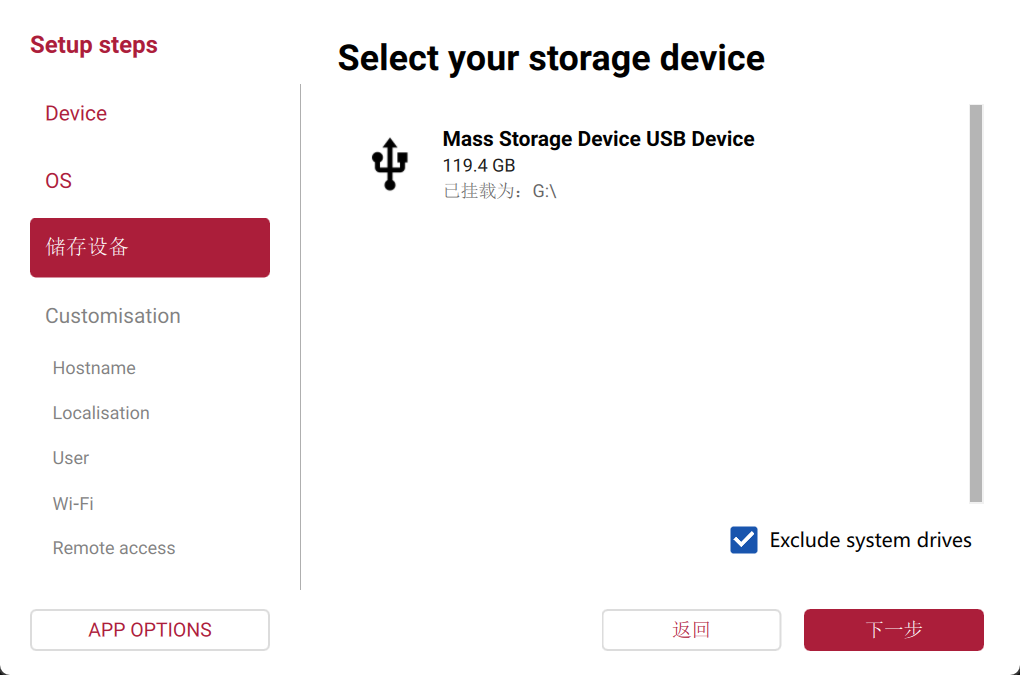Click the mounted as G:\ label
This screenshot has height=675, width=1020.
click(x=500, y=191)
